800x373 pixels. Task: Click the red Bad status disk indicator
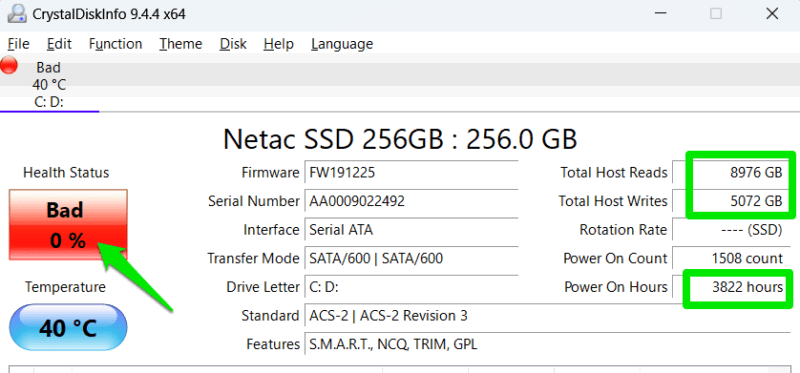click(9, 65)
